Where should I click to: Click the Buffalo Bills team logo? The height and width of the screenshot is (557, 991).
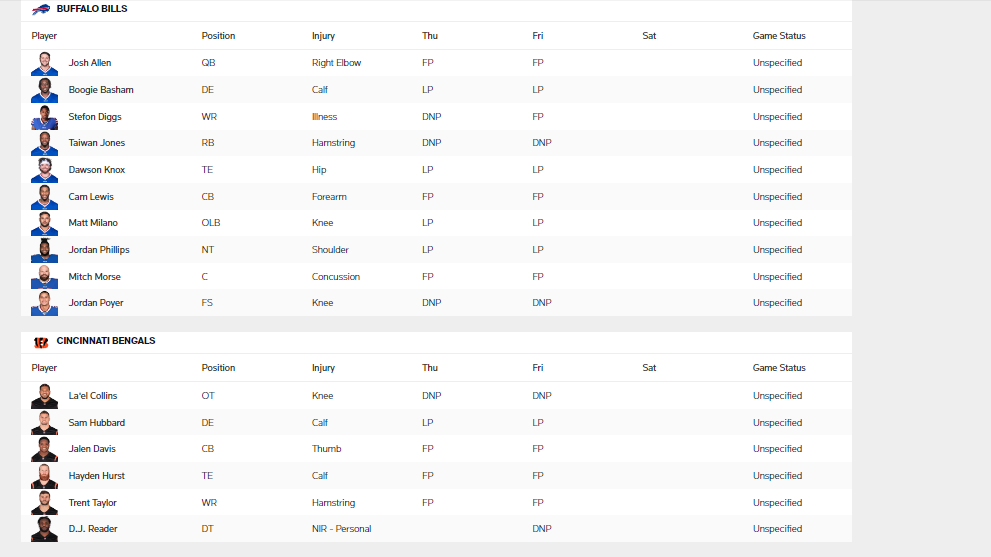click(x=41, y=9)
